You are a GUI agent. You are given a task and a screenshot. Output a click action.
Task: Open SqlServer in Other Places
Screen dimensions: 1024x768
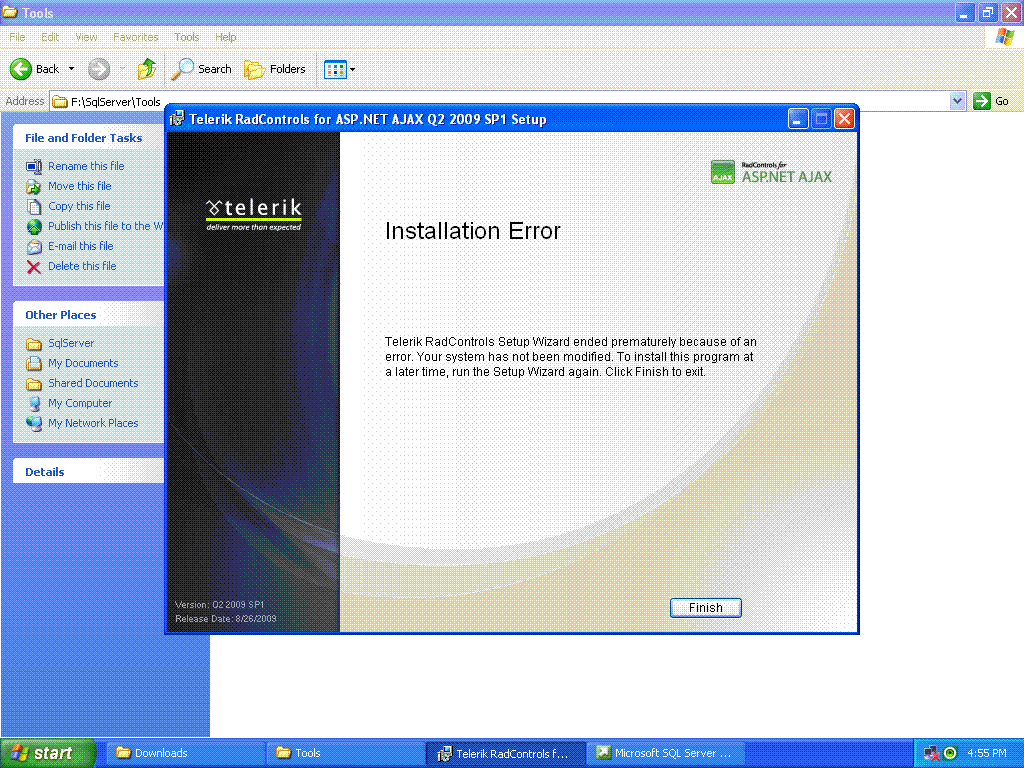click(71, 343)
